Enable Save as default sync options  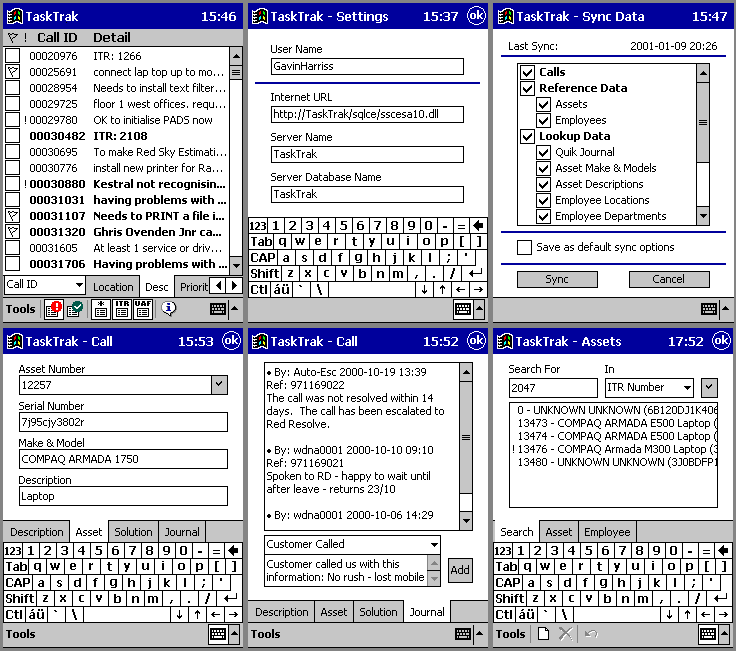[x=524, y=247]
